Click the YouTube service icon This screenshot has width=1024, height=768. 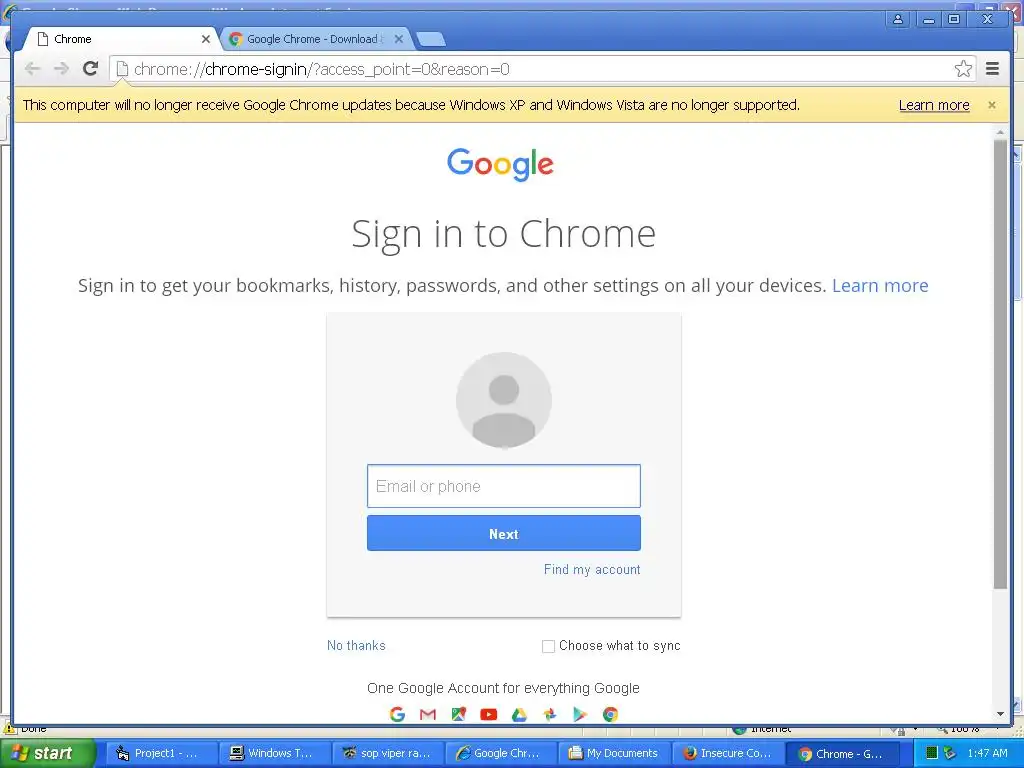(488, 714)
